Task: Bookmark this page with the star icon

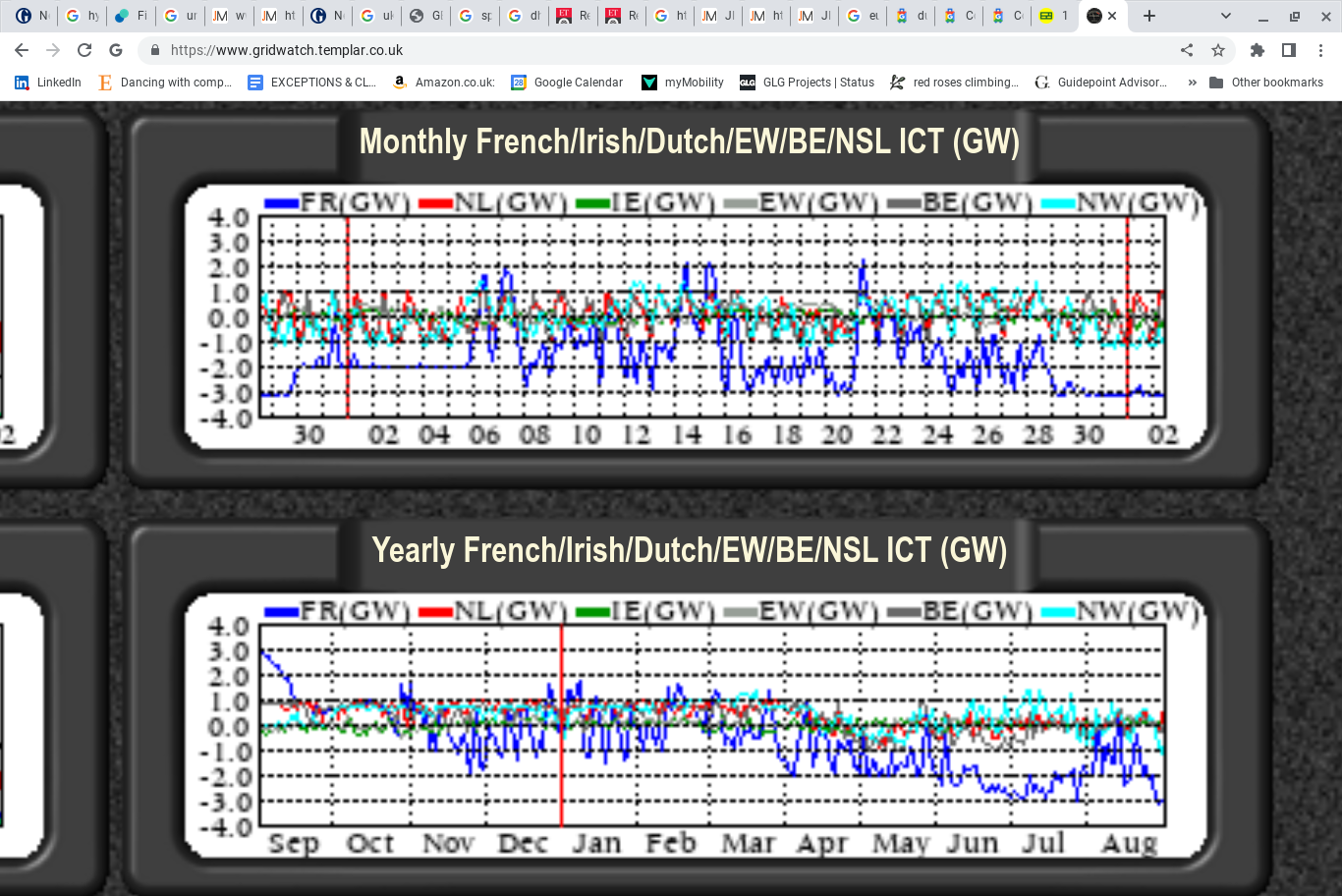Action: tap(1218, 50)
